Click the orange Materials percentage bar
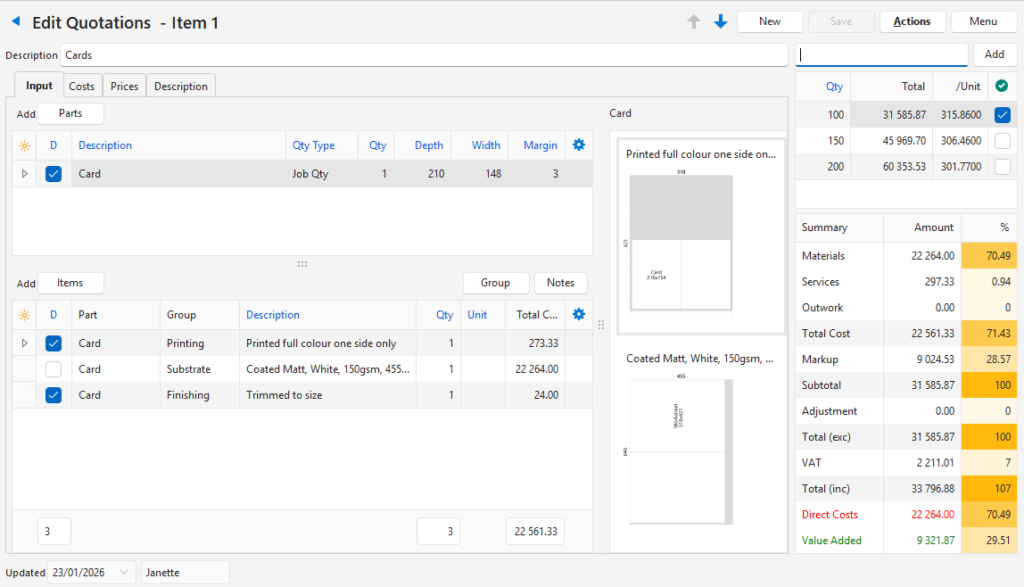The height and width of the screenshot is (587, 1024). [989, 255]
